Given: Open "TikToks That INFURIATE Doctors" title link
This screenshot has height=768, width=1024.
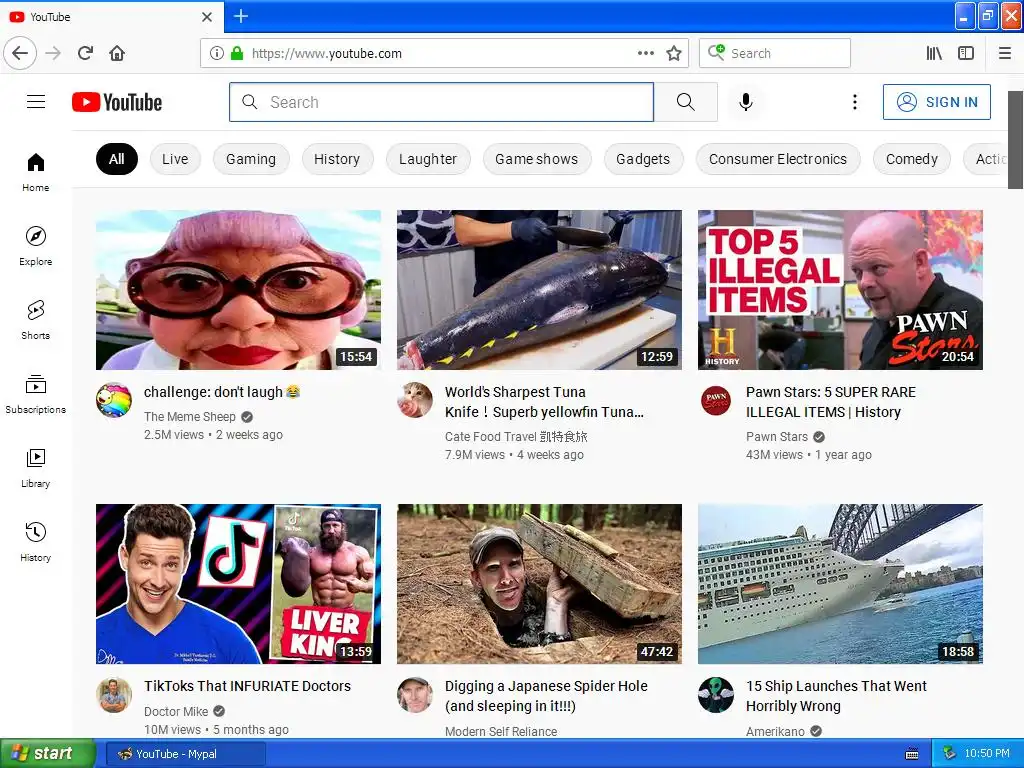Looking at the screenshot, I should pos(248,686).
